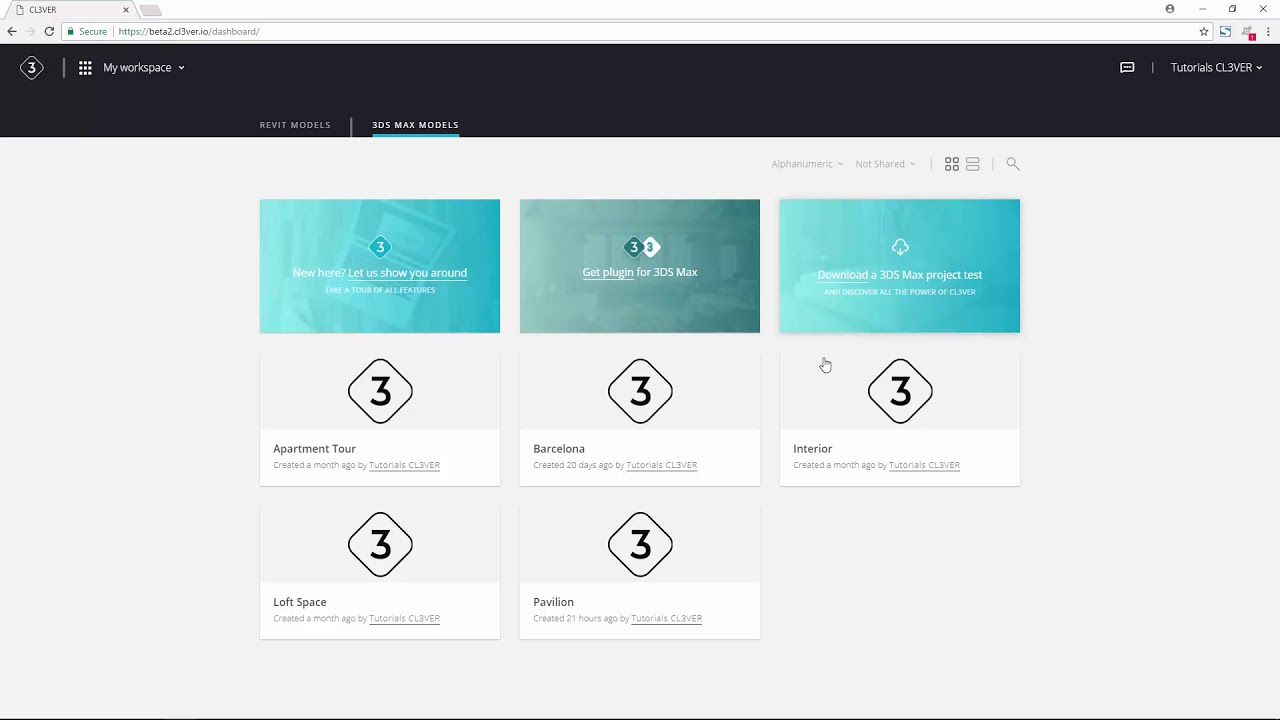Open Pavilion project thumbnail

(640, 544)
